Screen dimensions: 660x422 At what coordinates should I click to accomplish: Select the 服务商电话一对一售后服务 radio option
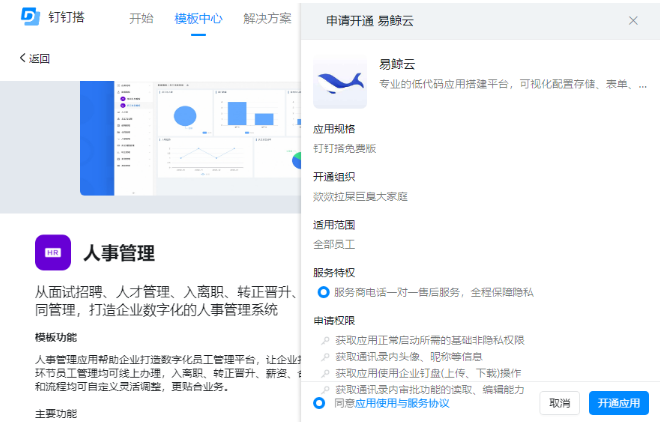323,292
